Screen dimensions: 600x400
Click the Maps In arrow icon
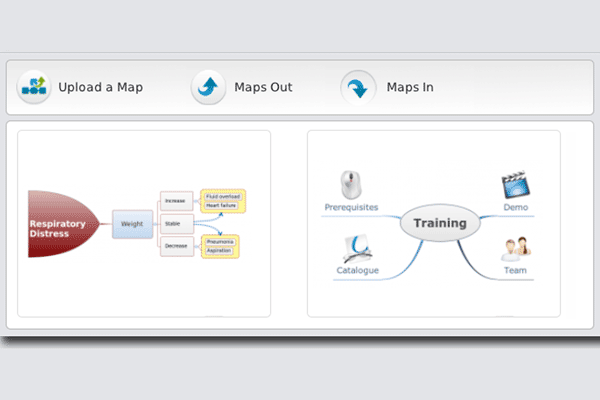(x=357, y=87)
